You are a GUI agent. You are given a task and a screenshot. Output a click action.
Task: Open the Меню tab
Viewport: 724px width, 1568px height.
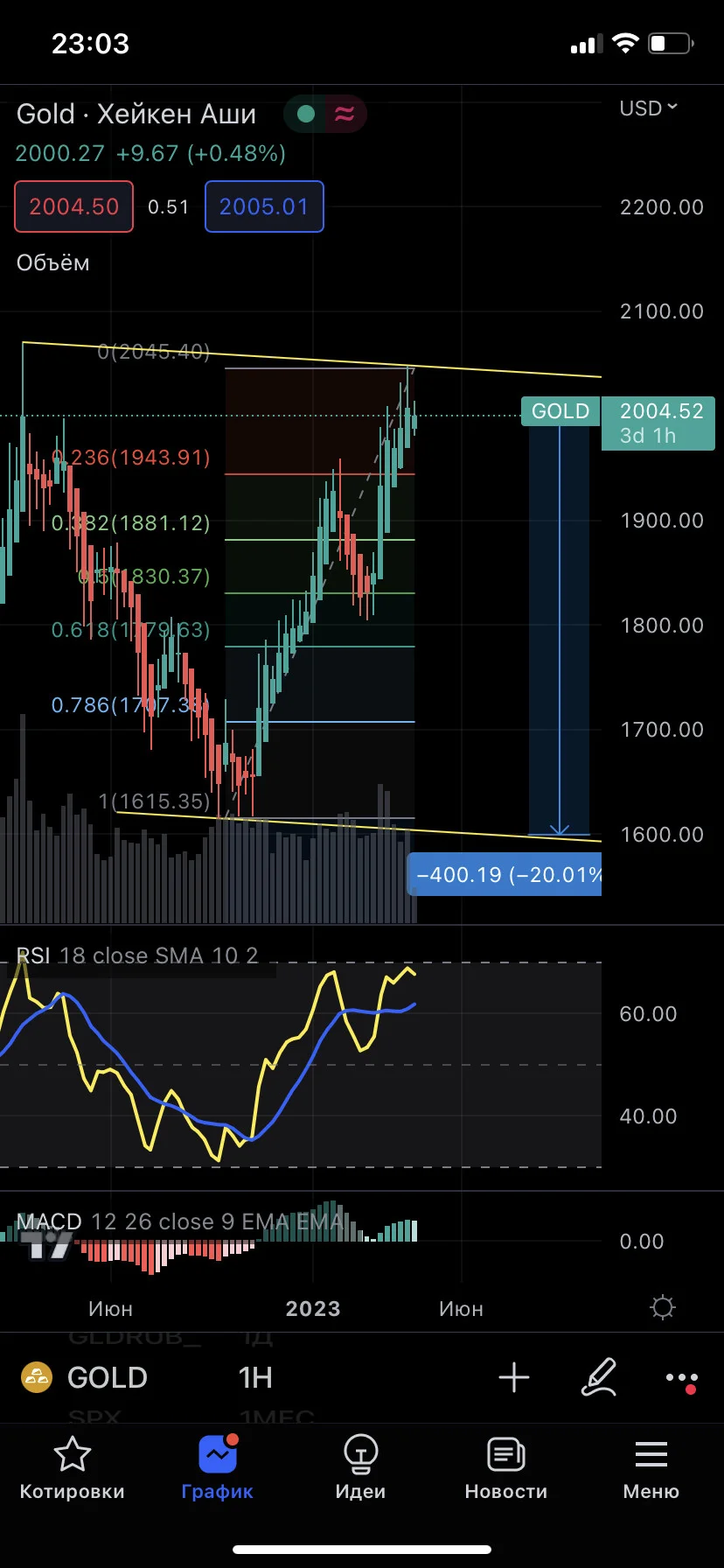(651, 1469)
